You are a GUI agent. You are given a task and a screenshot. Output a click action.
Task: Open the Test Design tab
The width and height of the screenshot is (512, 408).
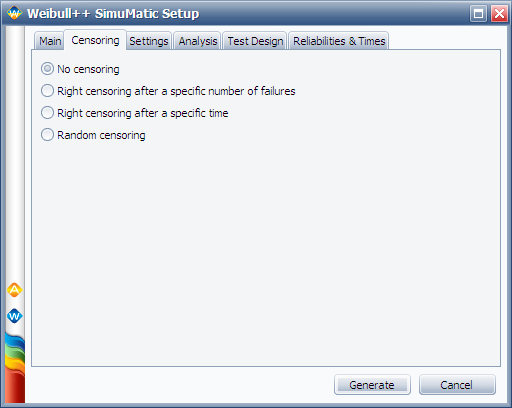(x=255, y=41)
